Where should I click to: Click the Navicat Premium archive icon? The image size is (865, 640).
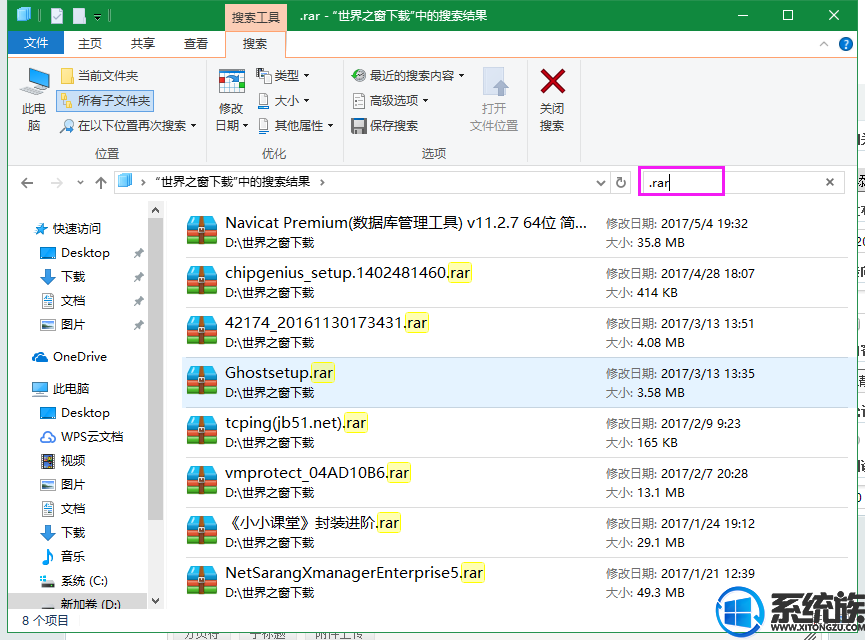coord(201,231)
